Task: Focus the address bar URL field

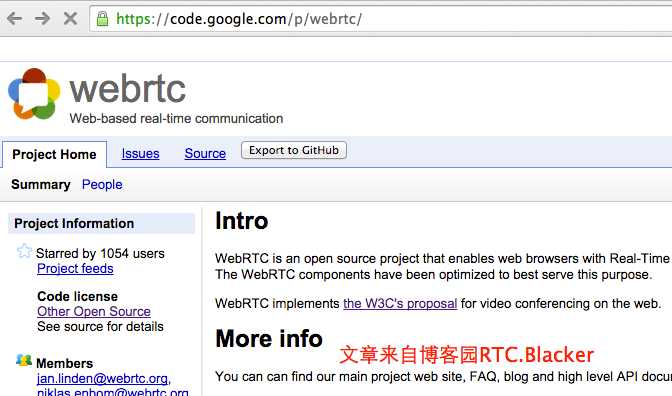Action: (x=381, y=19)
